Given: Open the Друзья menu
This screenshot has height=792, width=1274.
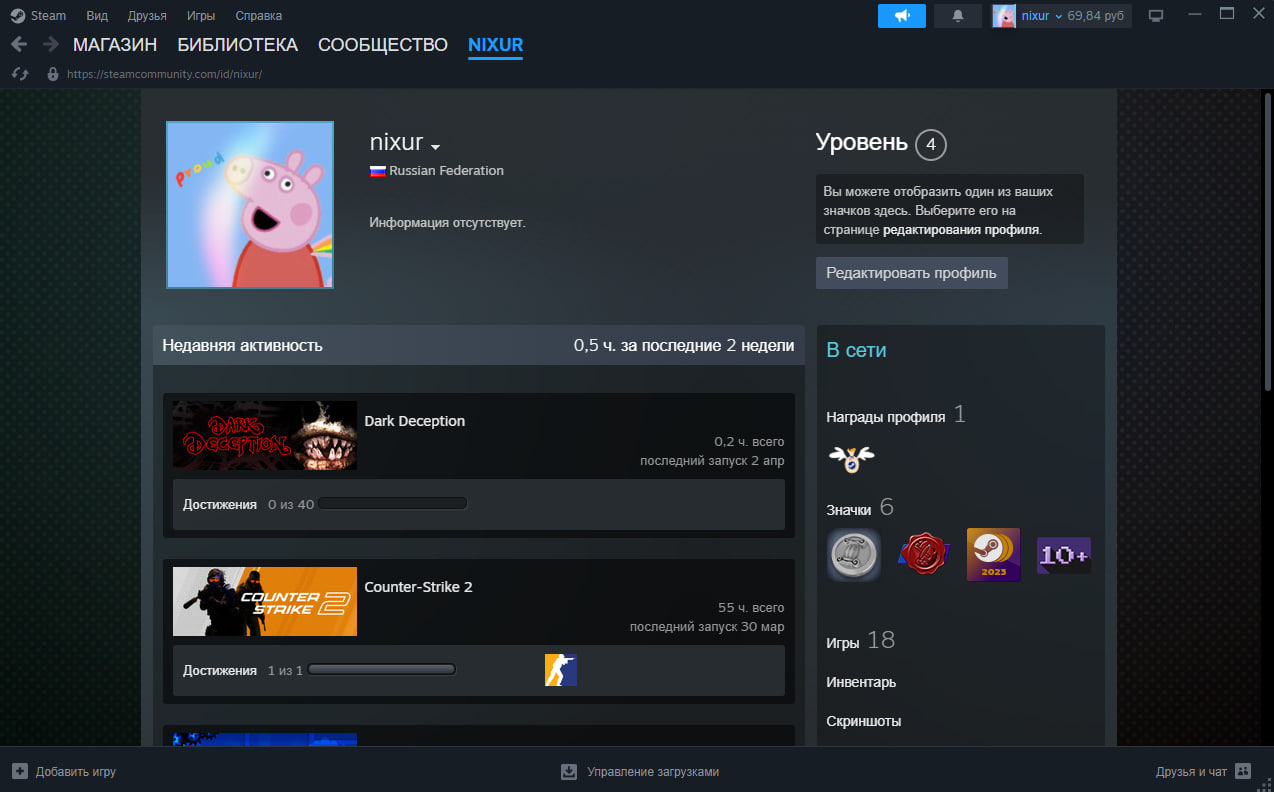Looking at the screenshot, I should 147,16.
